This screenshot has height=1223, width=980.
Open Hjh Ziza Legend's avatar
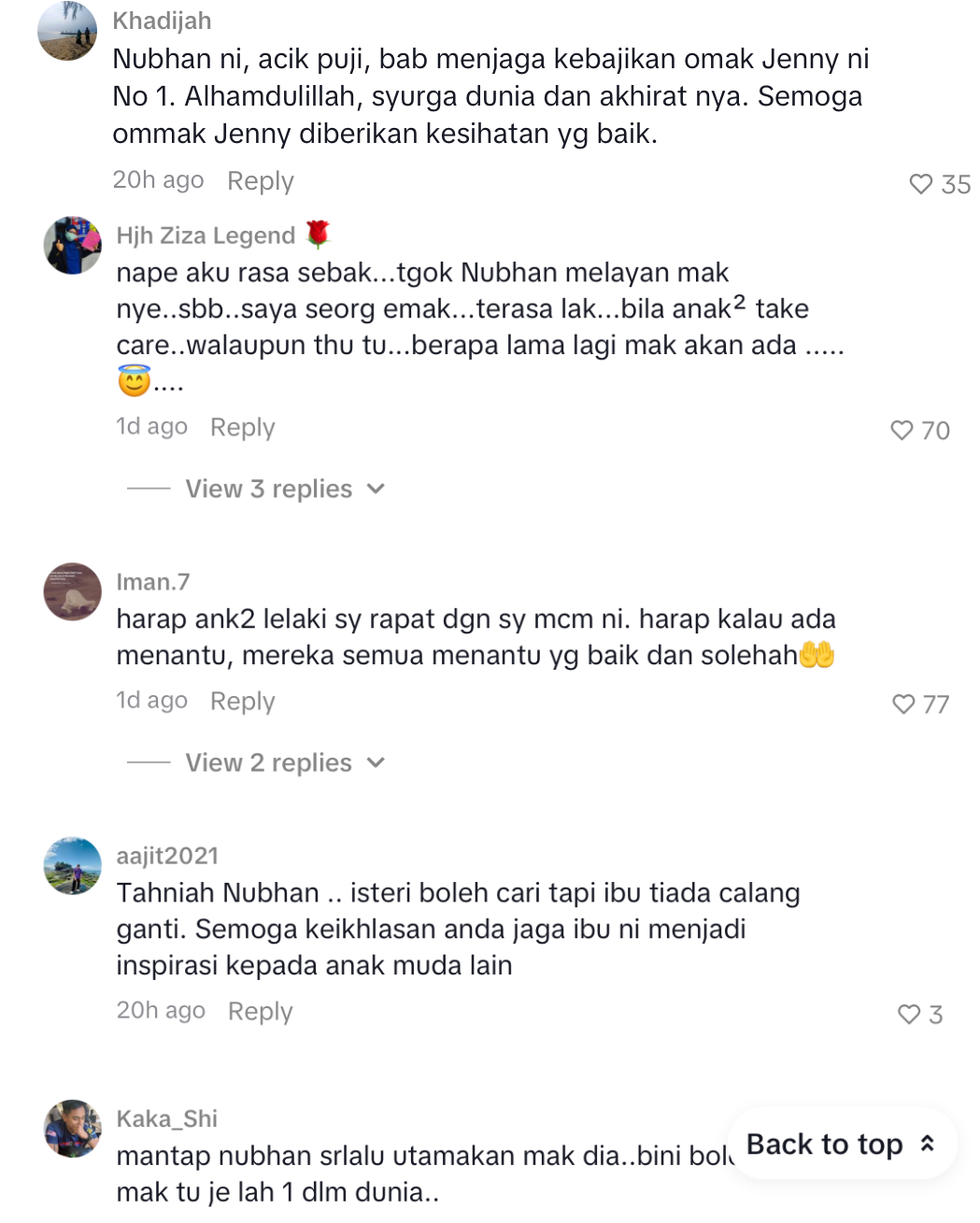(x=73, y=246)
